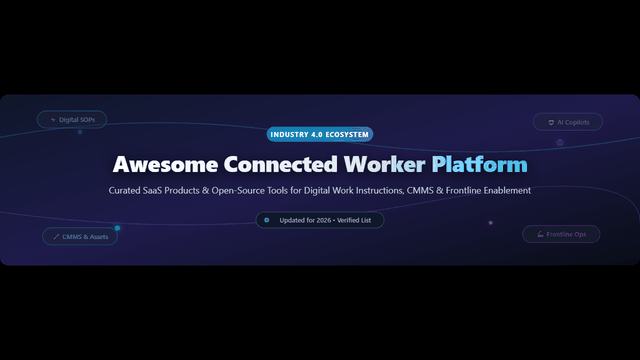Click the blue dot icon in Updated badge

267,220
